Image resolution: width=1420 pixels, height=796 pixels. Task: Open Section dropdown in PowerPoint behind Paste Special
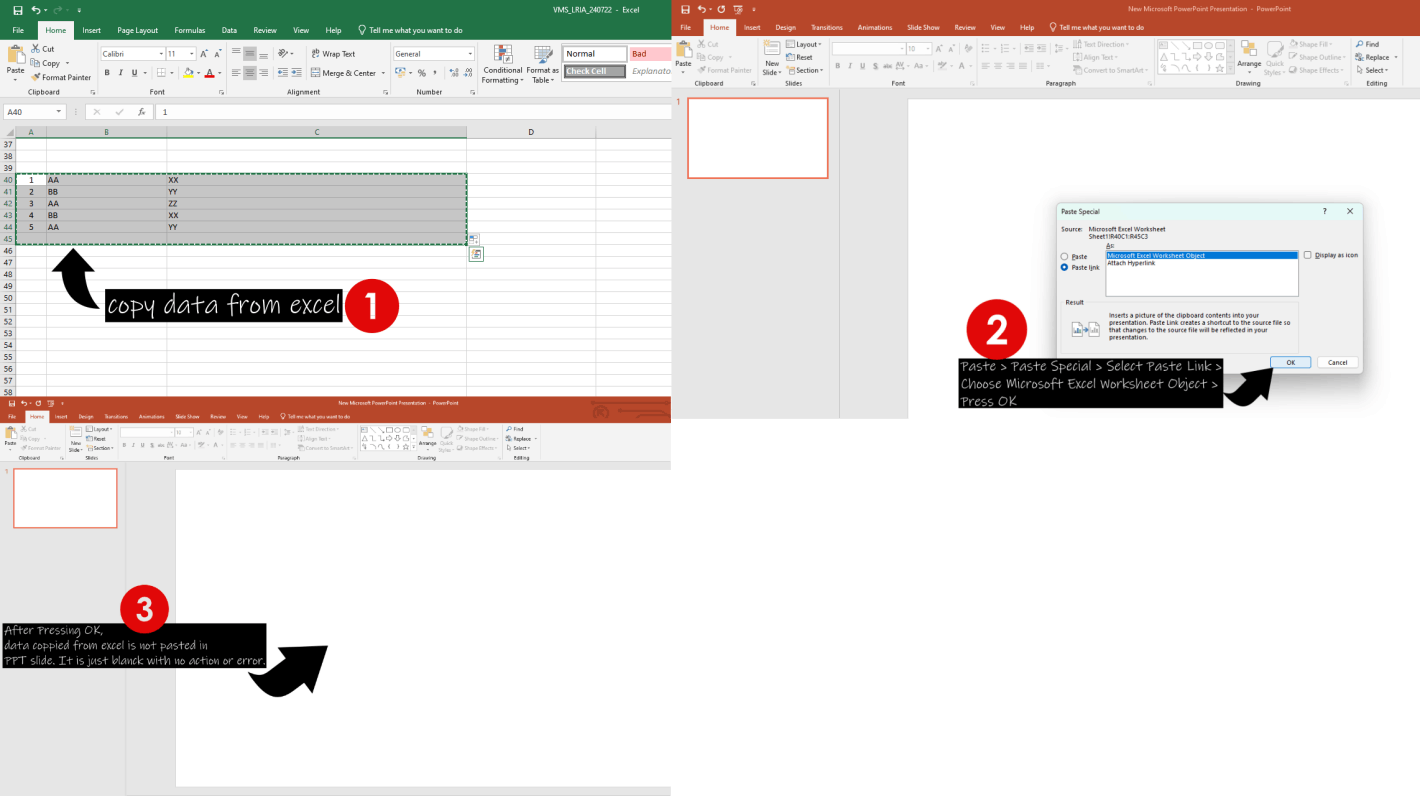[804, 70]
